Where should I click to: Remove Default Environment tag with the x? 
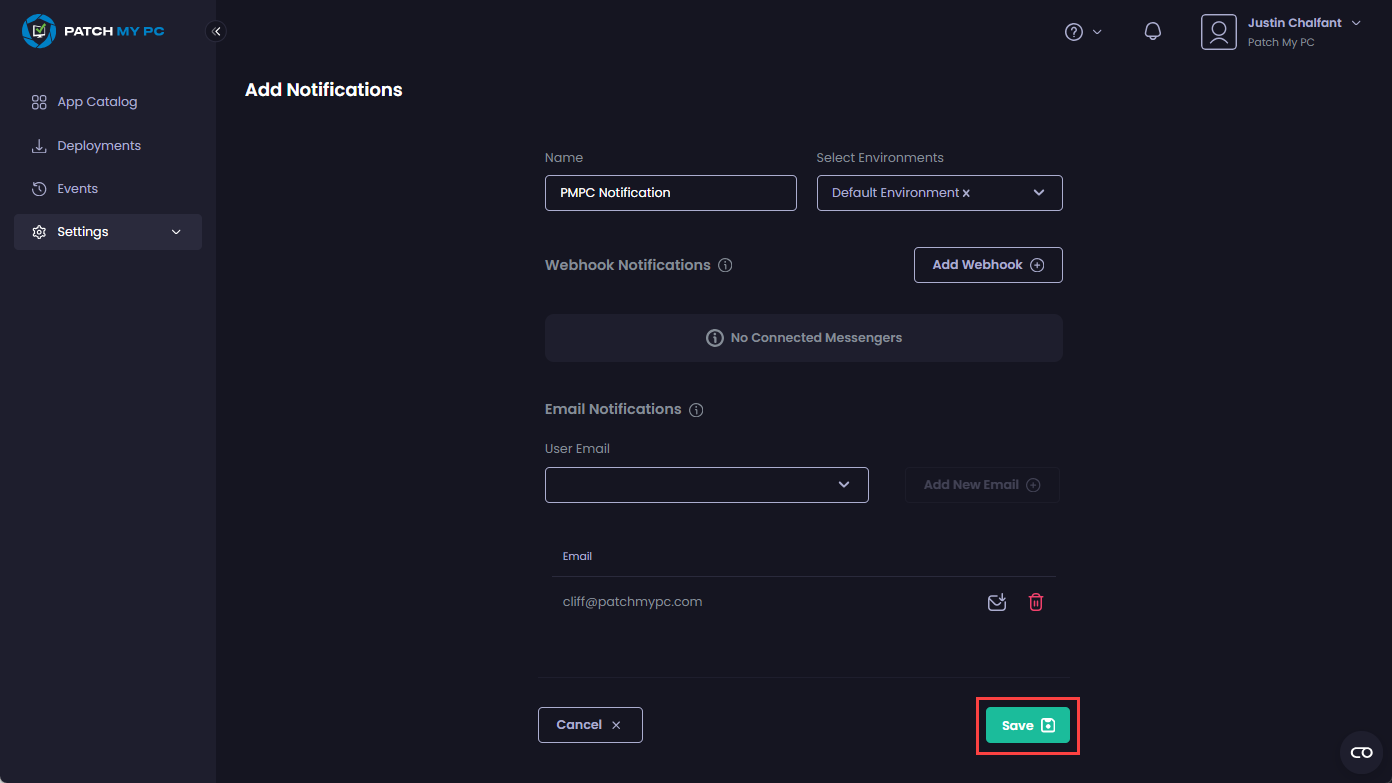click(966, 193)
